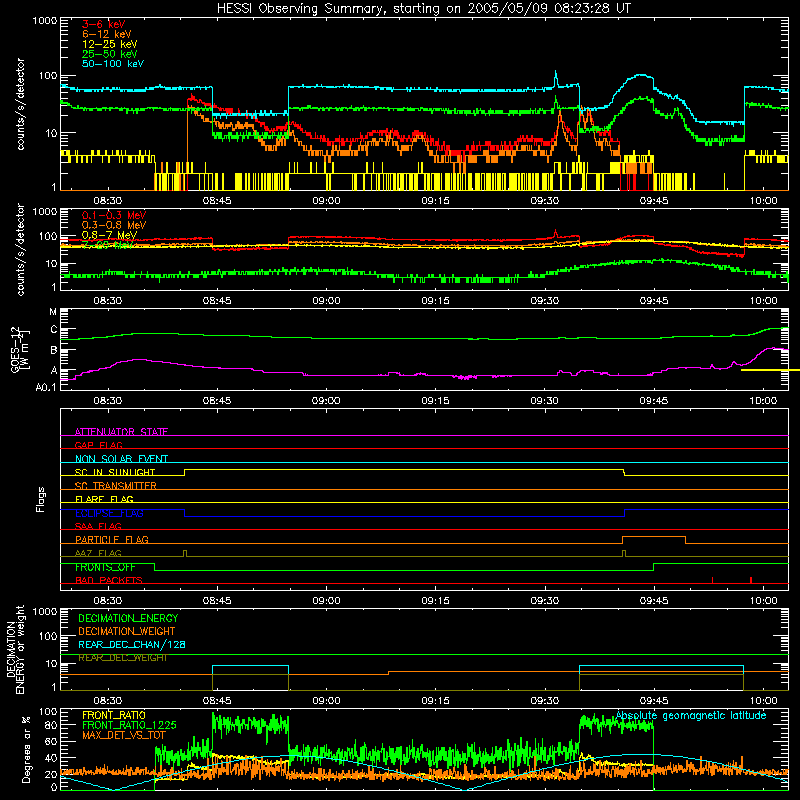
Task: Select the 50-100 keV legend label
Action: tap(113, 64)
